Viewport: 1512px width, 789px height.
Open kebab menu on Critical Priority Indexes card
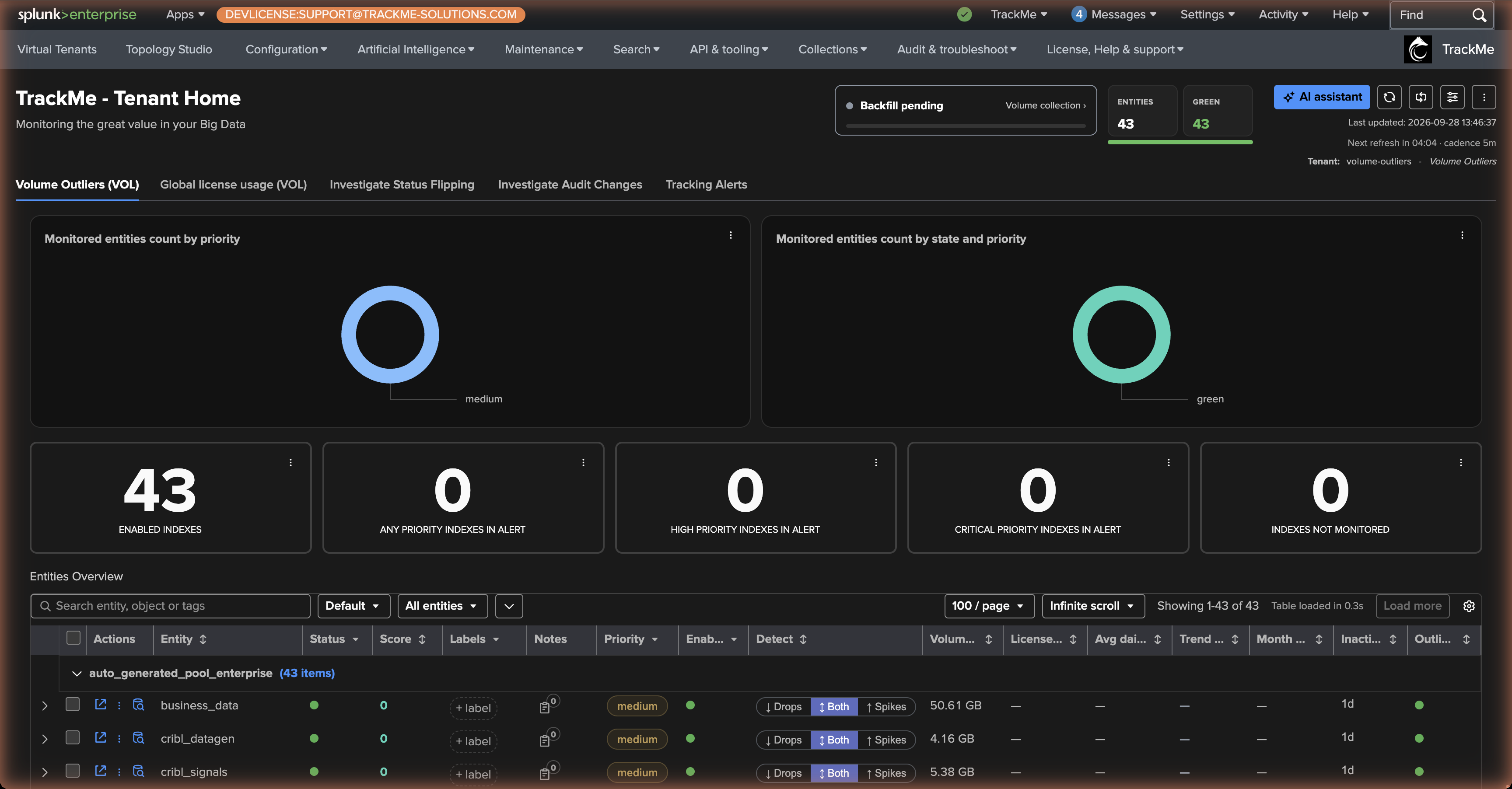point(1169,463)
